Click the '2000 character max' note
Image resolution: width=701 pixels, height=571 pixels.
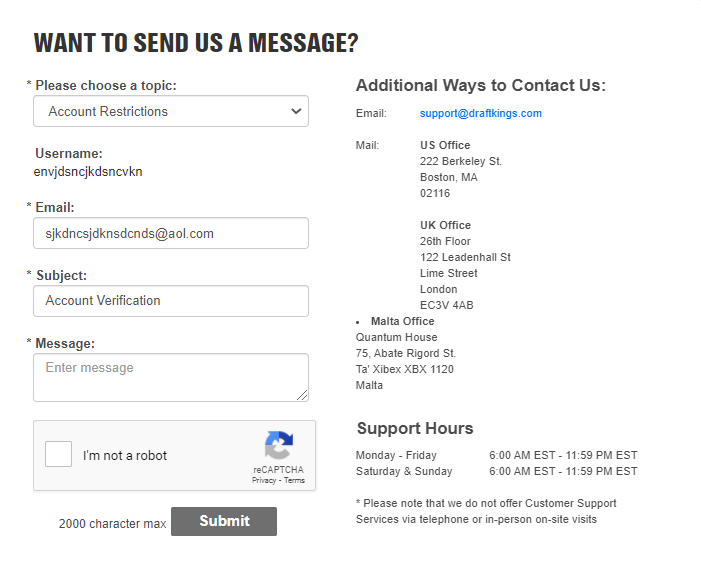pyautogui.click(x=112, y=524)
